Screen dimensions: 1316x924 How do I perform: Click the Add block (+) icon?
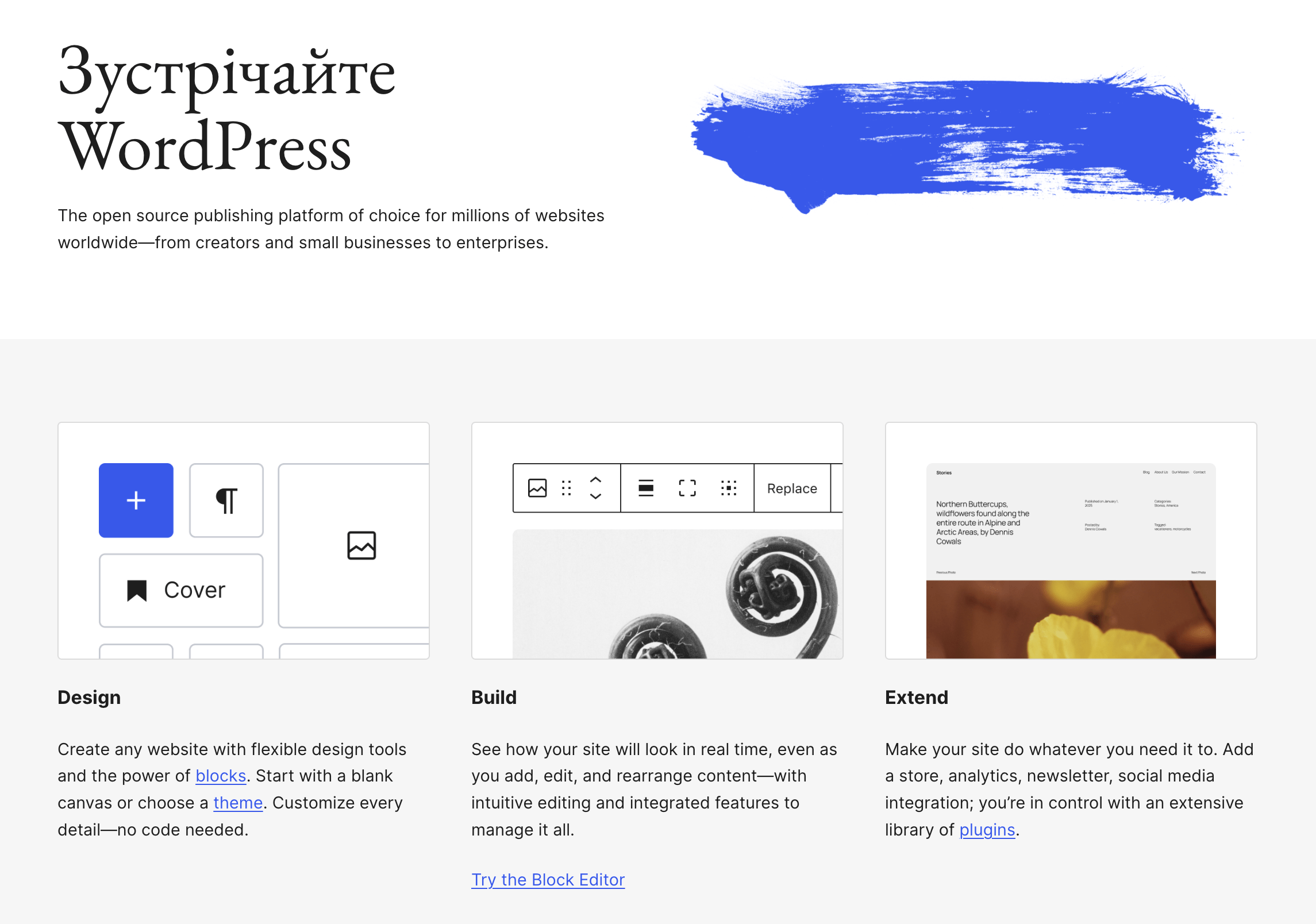pos(136,500)
